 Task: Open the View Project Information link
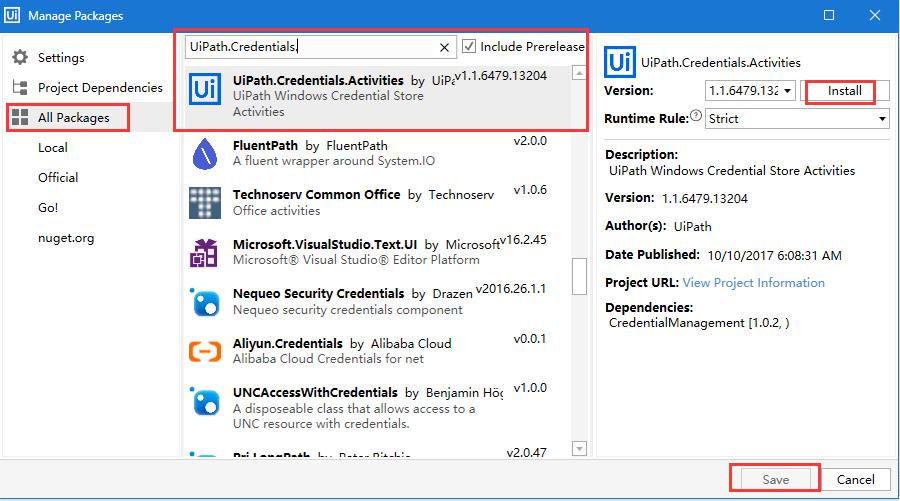(x=753, y=283)
